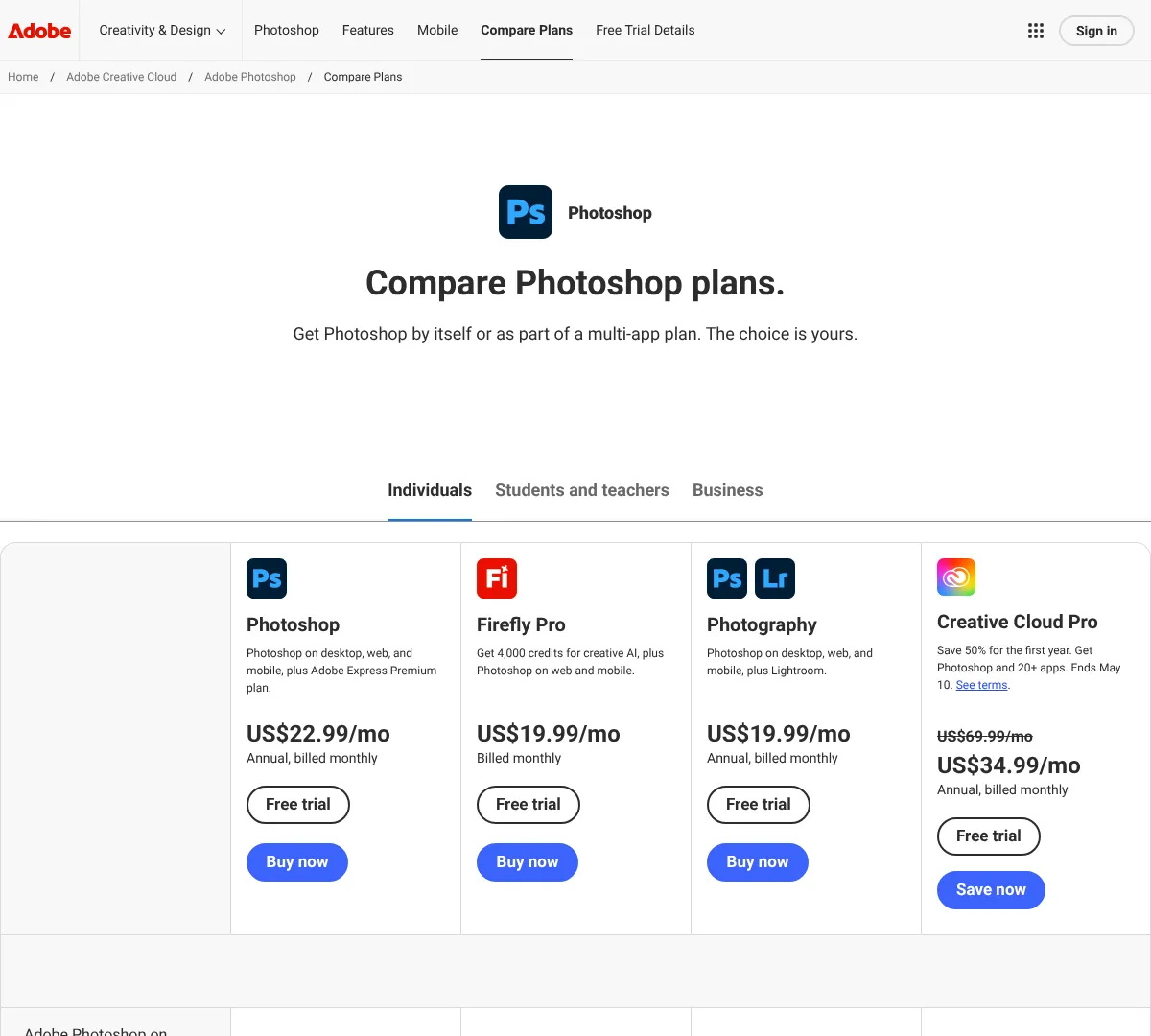Click the Photoshop plan title

[x=294, y=624]
